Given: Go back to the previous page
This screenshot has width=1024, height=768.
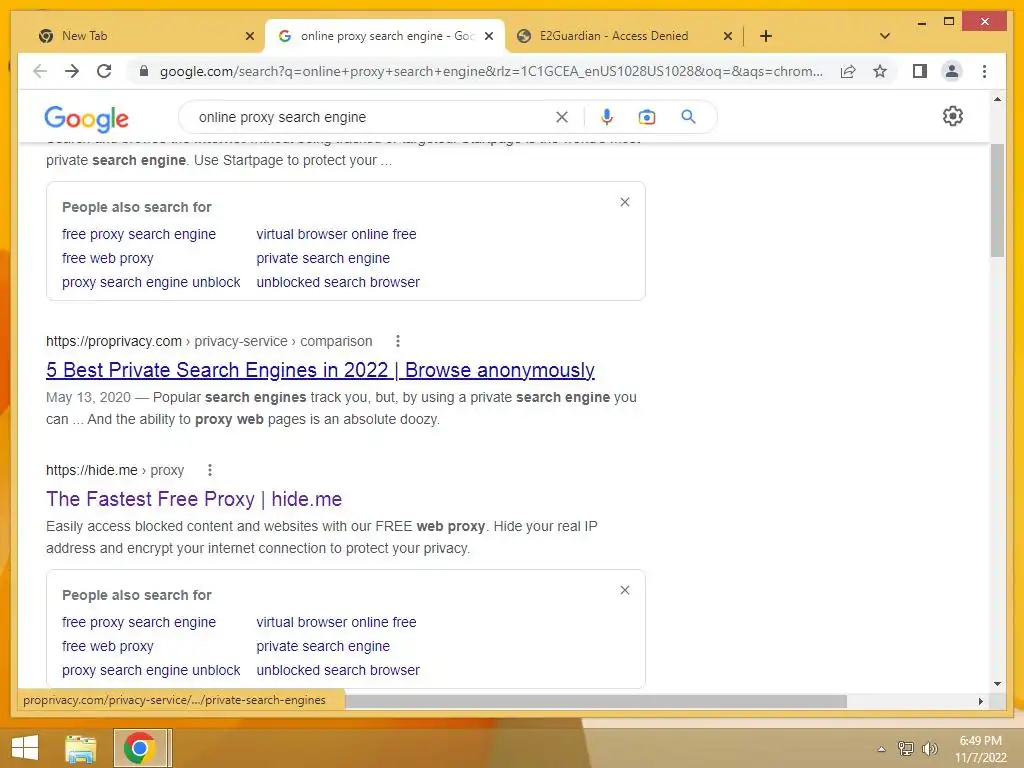Looking at the screenshot, I should [x=40, y=71].
